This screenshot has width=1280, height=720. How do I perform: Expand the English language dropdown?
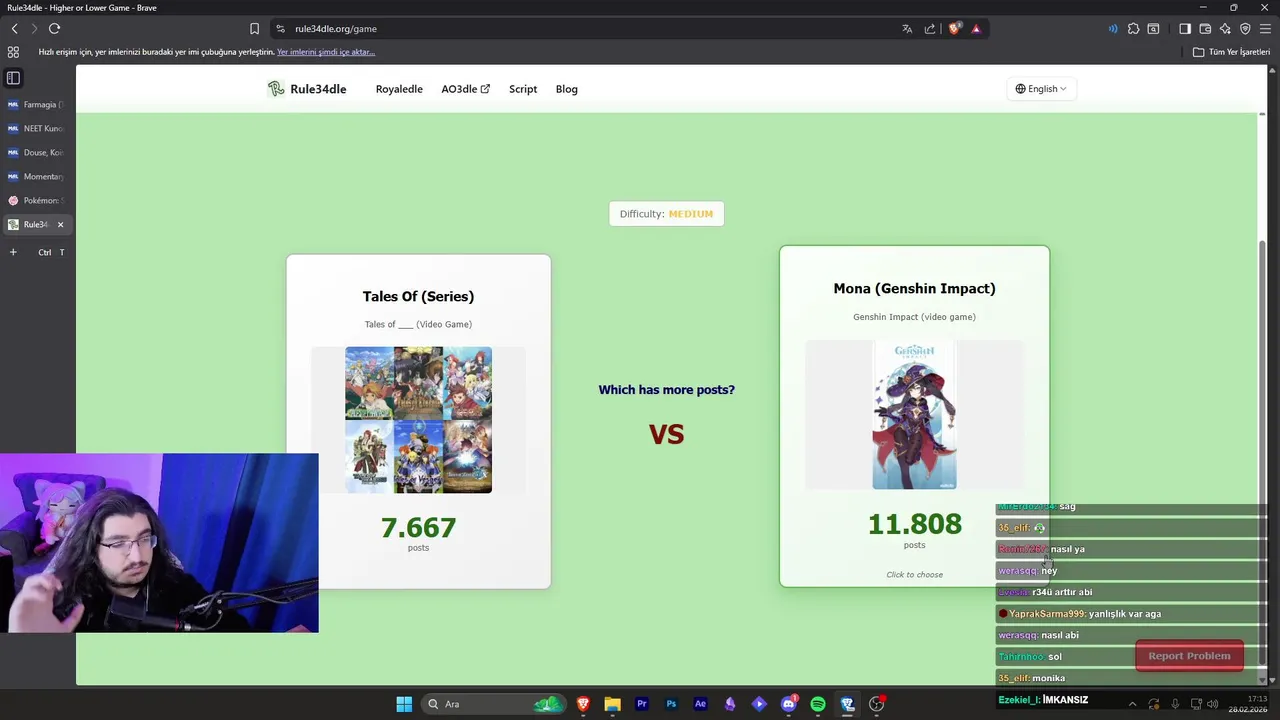1041,89
